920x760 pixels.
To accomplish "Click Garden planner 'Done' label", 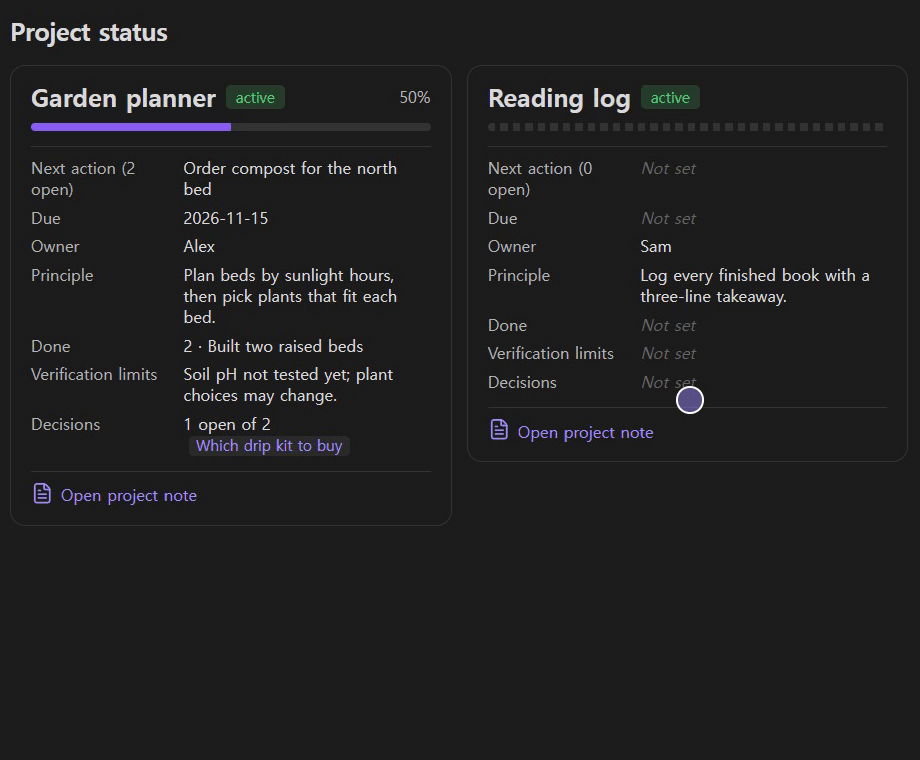I will [50, 346].
